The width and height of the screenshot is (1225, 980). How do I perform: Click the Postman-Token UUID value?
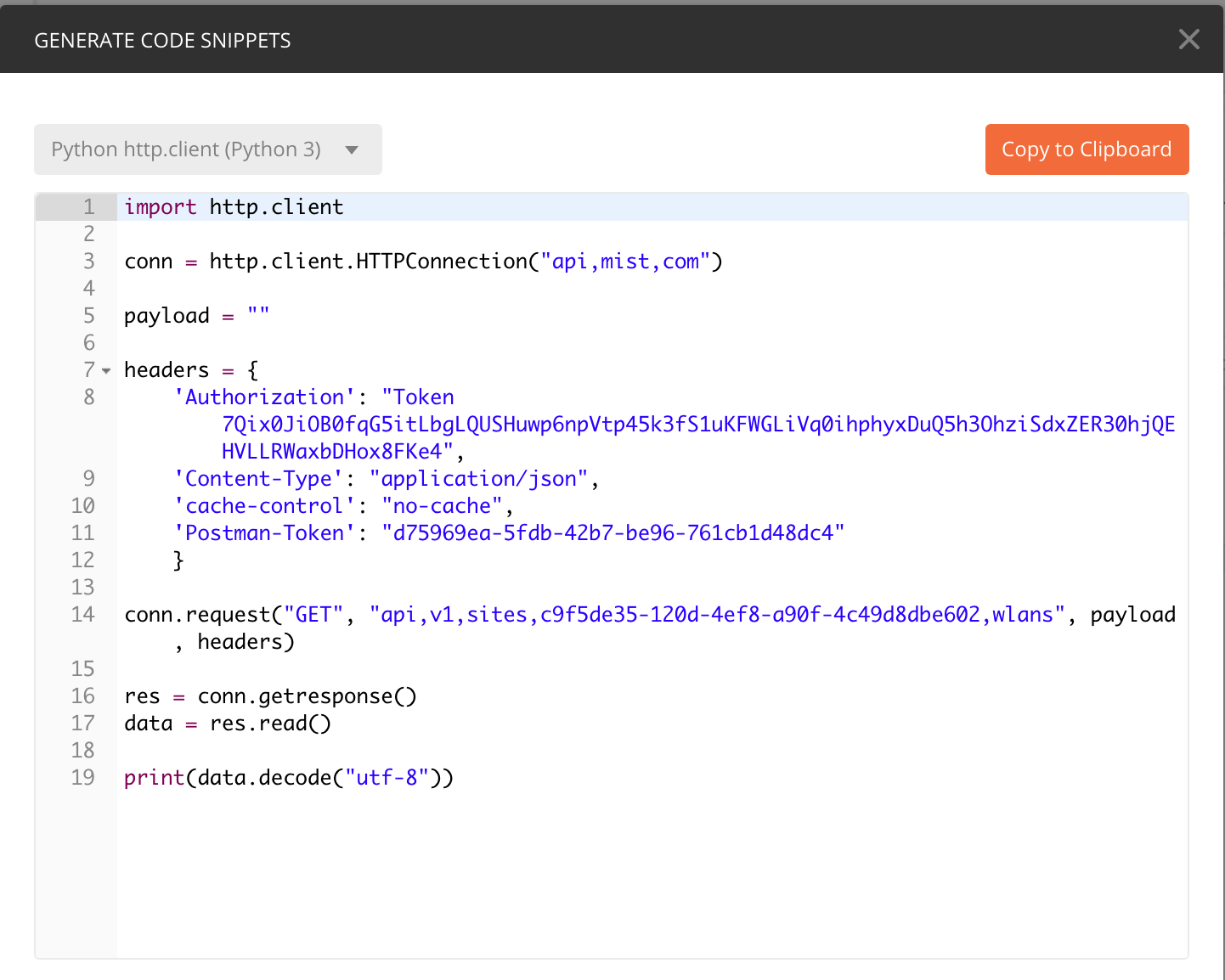pos(612,533)
